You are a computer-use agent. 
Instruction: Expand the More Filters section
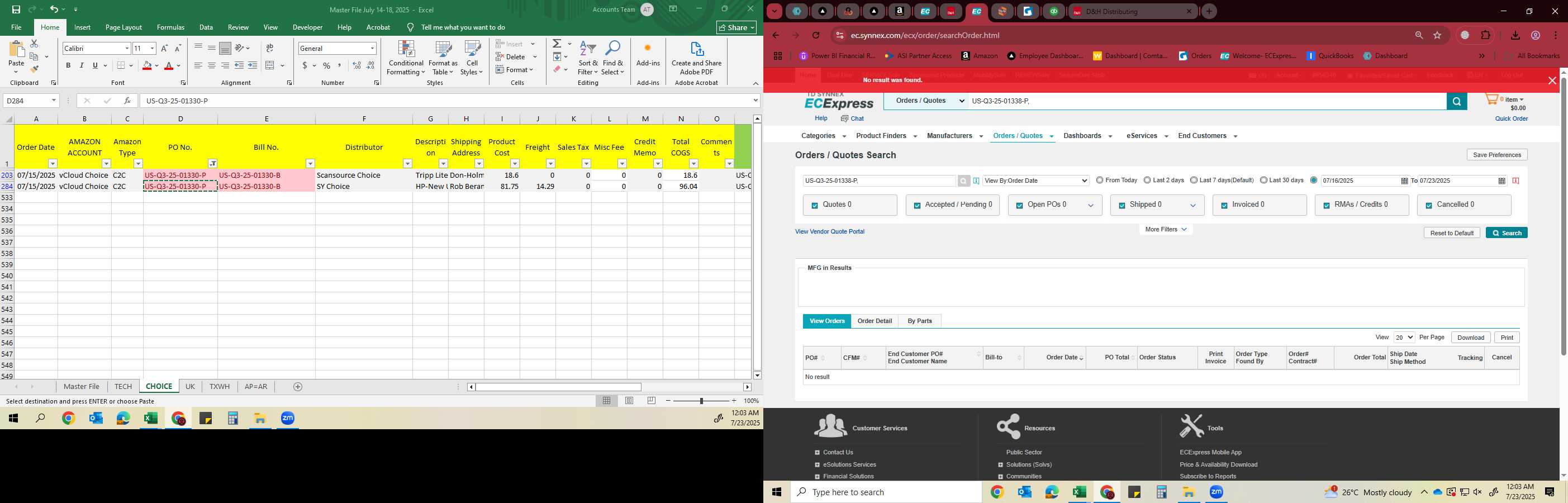pos(1166,230)
